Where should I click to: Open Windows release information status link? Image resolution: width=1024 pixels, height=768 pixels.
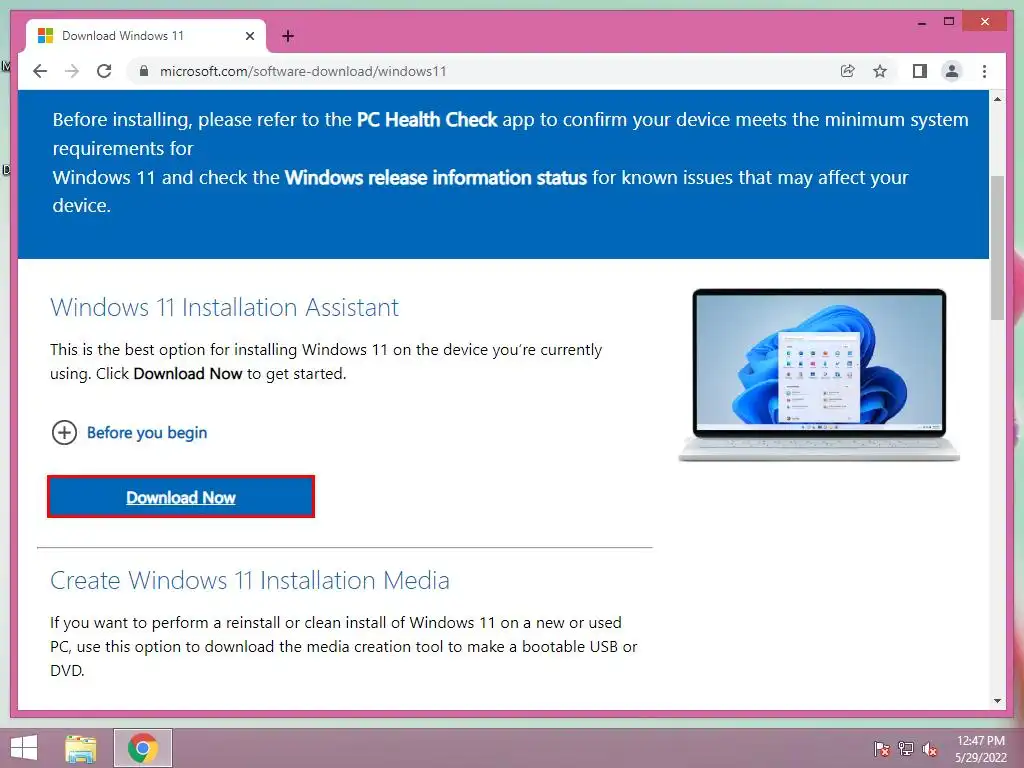[x=436, y=178]
